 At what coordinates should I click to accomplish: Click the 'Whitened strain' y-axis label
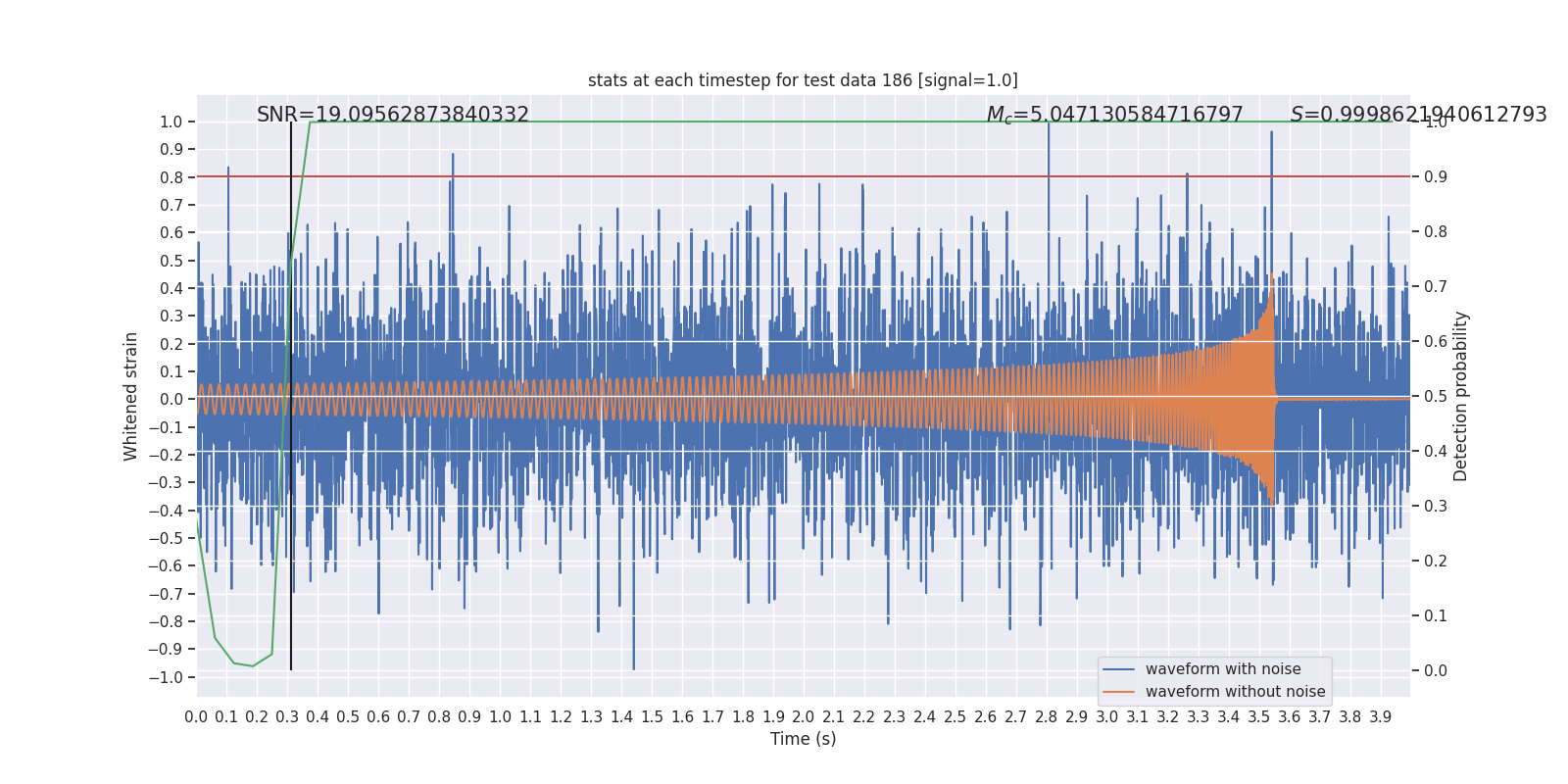coord(131,396)
